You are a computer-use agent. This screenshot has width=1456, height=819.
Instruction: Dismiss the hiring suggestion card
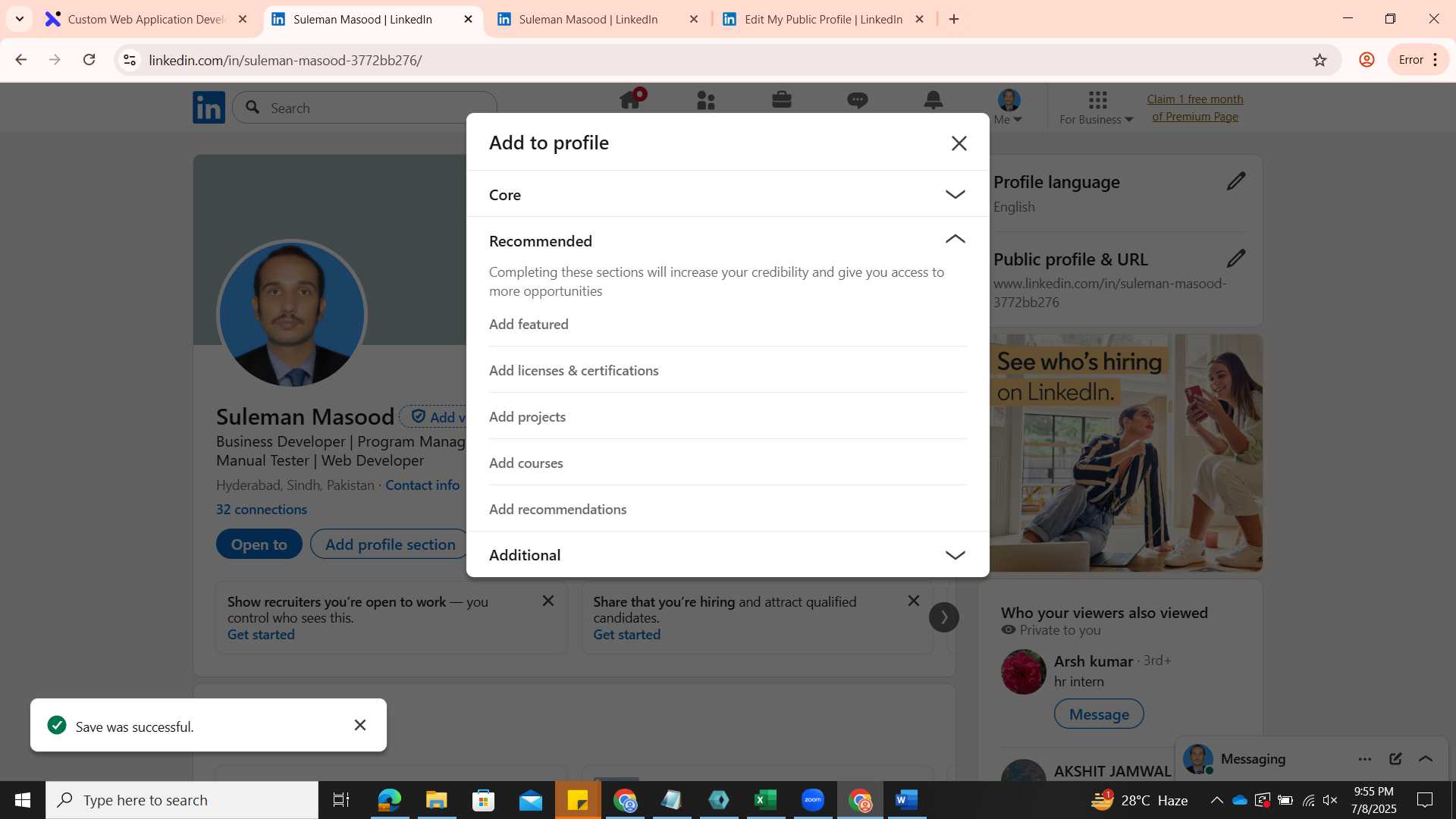pos(914,601)
